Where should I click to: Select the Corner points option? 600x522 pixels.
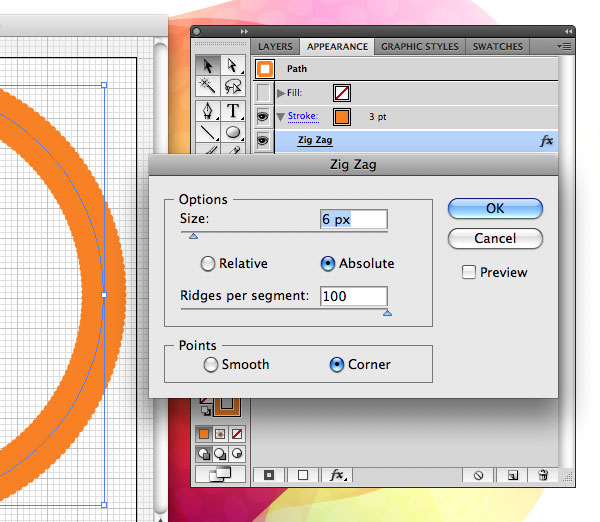pyautogui.click(x=337, y=365)
